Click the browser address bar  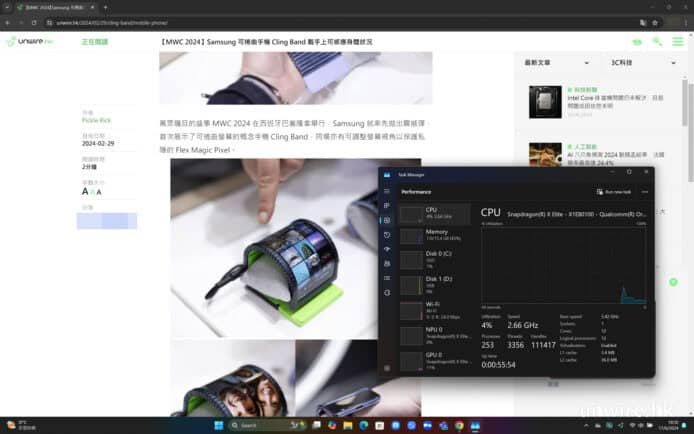(300, 21)
